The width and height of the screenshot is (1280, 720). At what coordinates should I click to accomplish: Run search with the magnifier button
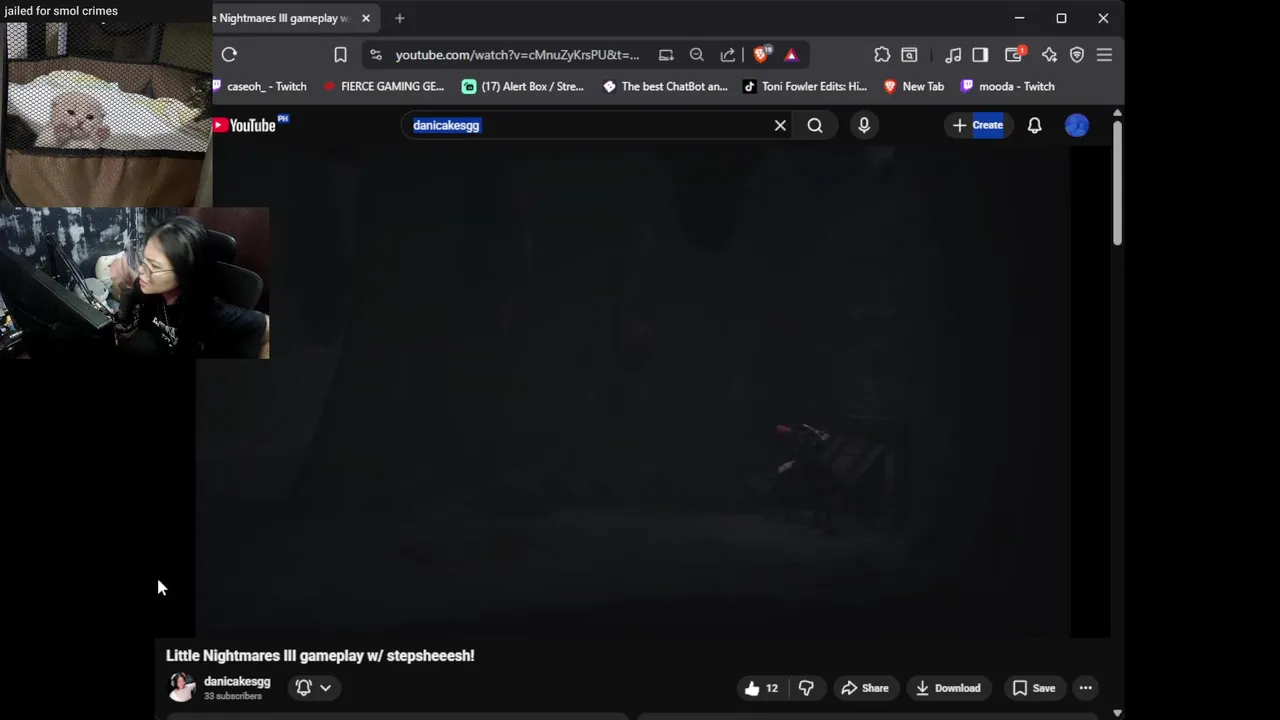tap(815, 125)
